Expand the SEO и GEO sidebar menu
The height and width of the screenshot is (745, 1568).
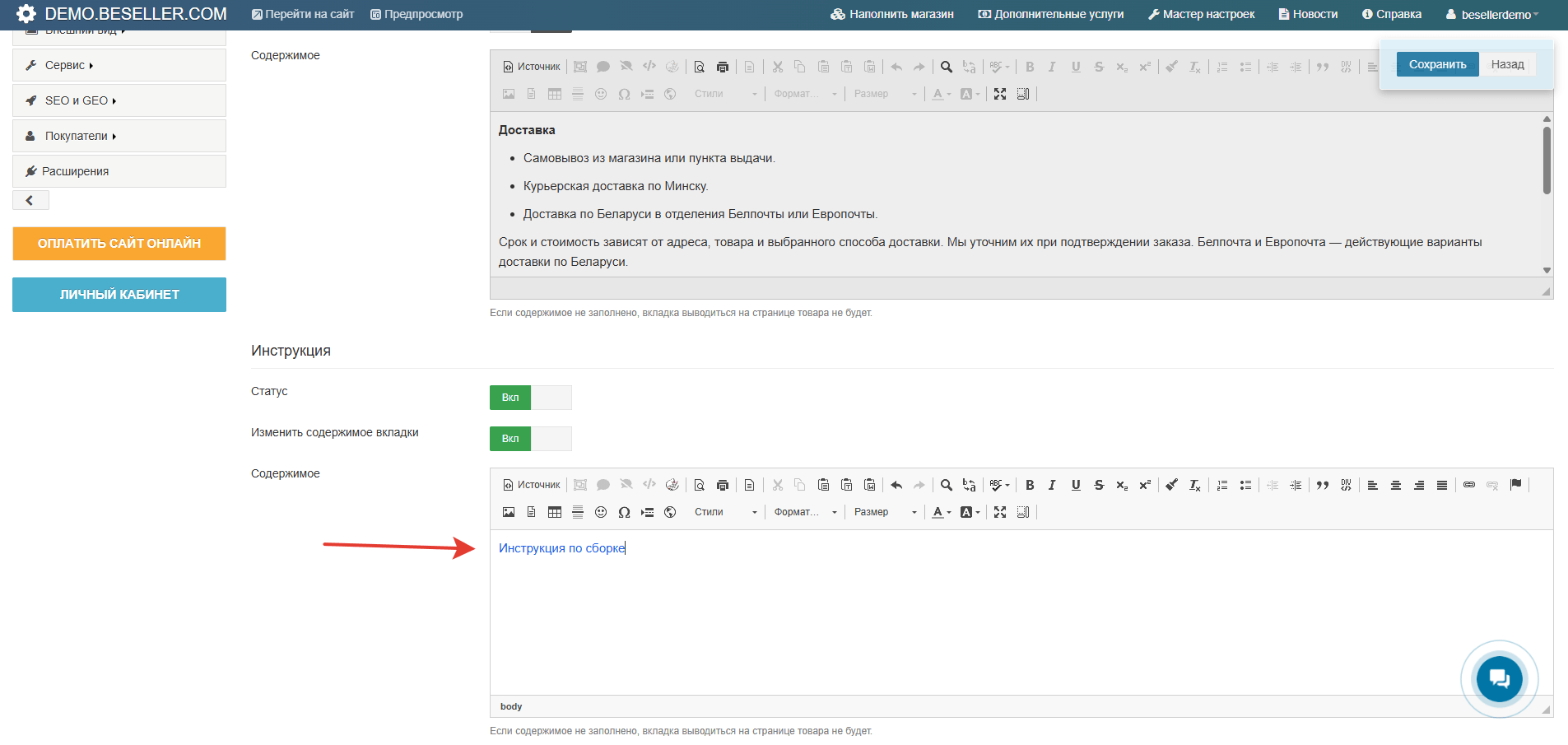[x=119, y=100]
